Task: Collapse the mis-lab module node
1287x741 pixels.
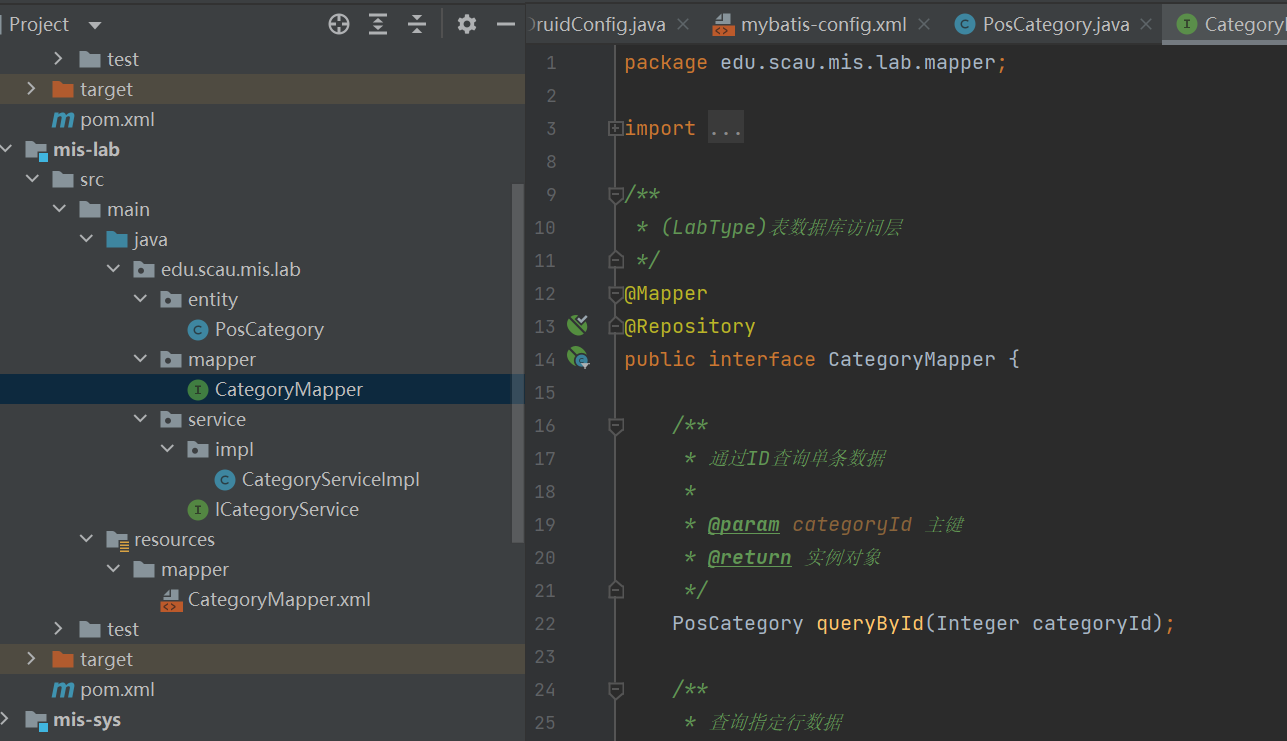Action: (x=7, y=149)
